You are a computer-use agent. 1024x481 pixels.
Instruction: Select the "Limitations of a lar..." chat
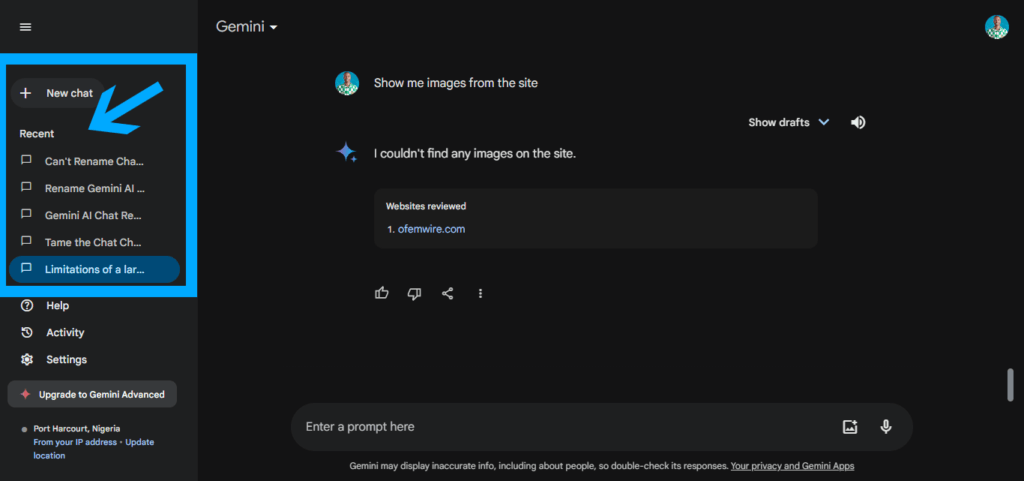[94, 269]
